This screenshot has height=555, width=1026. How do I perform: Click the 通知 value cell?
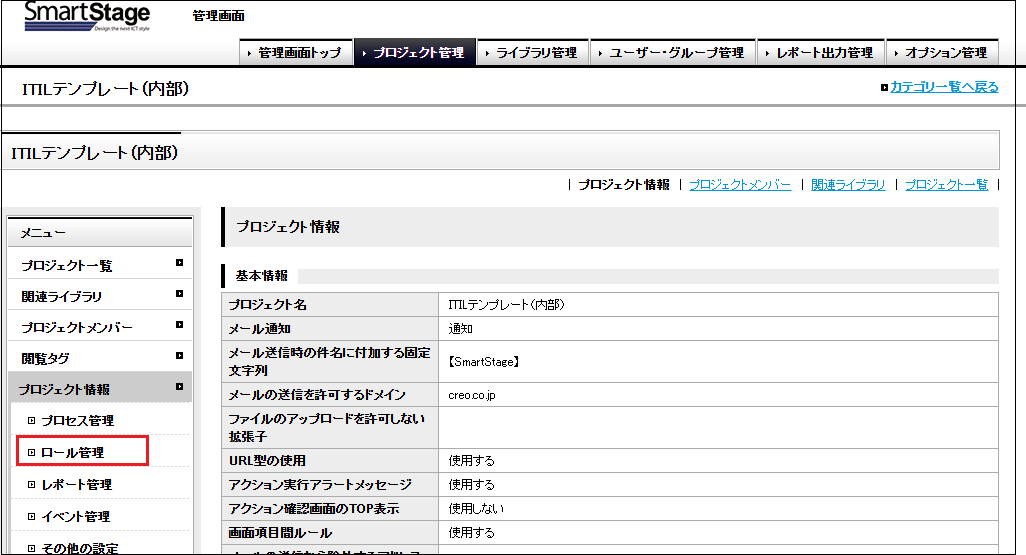(718, 329)
